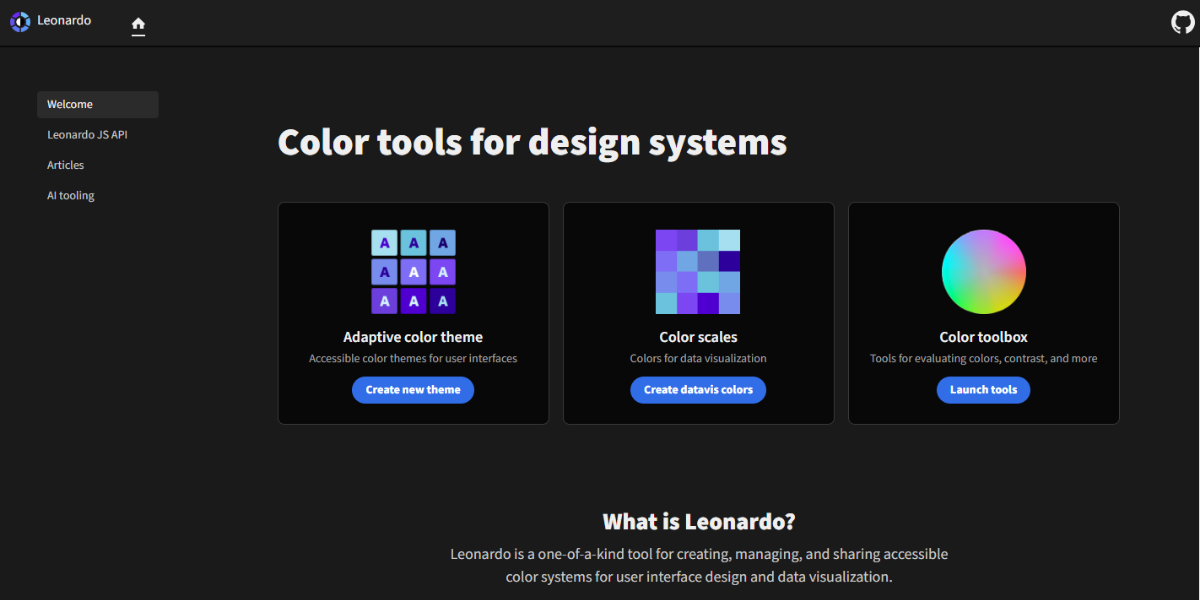Select Welcome in the sidebar

[97, 105]
